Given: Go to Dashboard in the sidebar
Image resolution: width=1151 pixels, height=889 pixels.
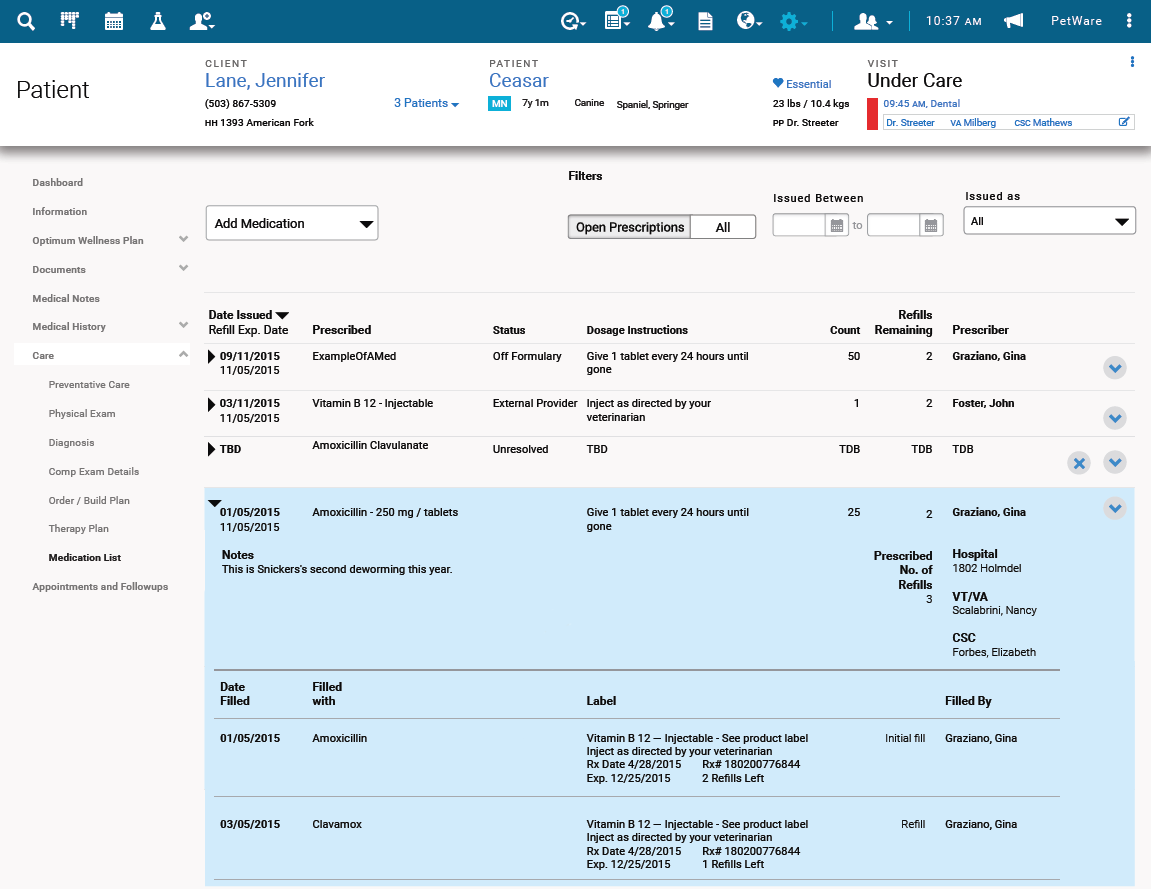Looking at the screenshot, I should [57, 183].
